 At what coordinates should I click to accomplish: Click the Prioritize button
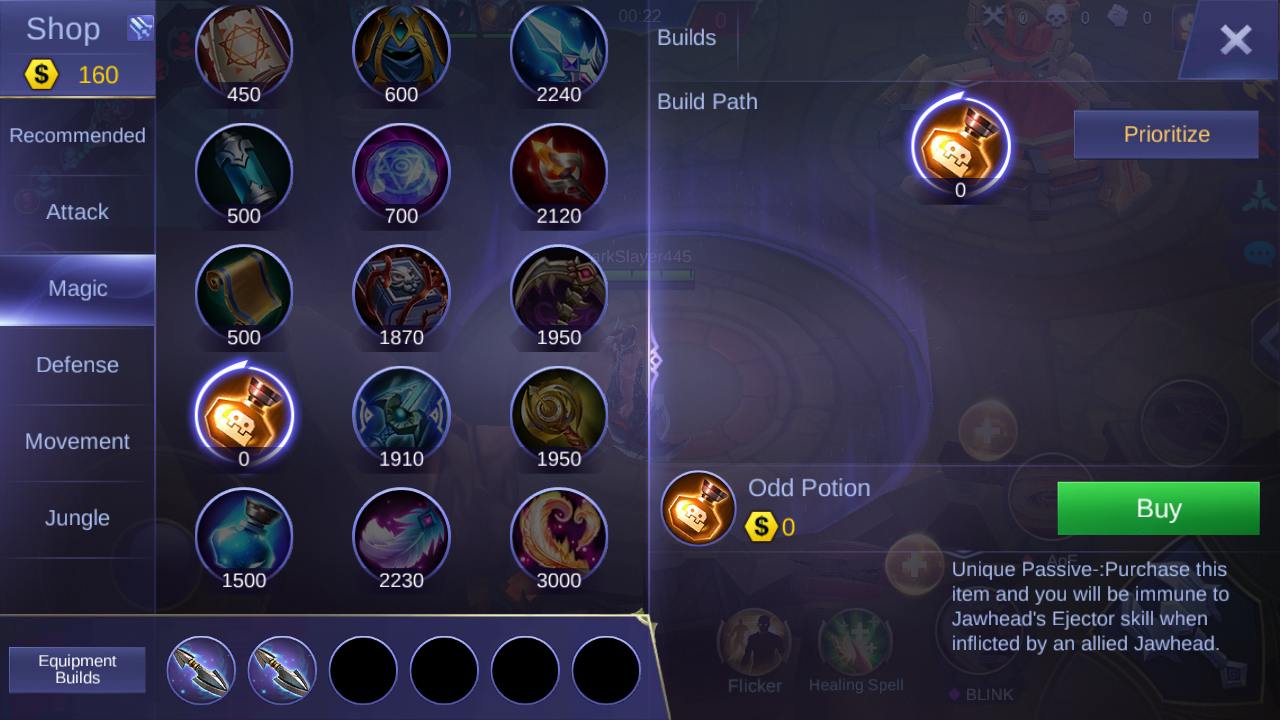1166,135
